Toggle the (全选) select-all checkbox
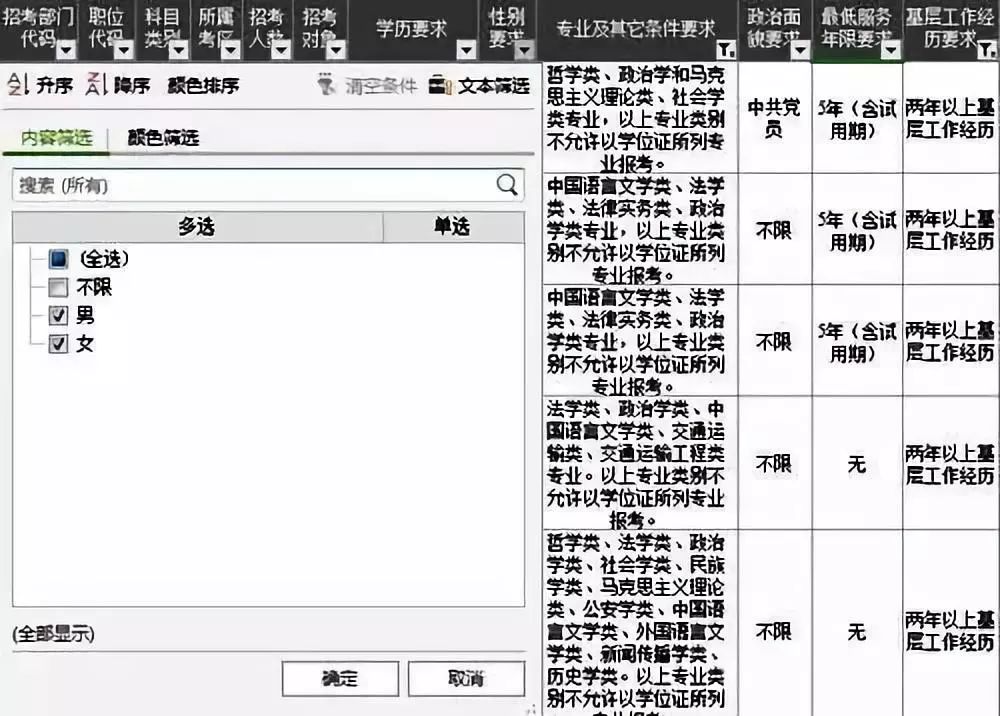The width and height of the screenshot is (1000, 716). pyautogui.click(x=58, y=259)
